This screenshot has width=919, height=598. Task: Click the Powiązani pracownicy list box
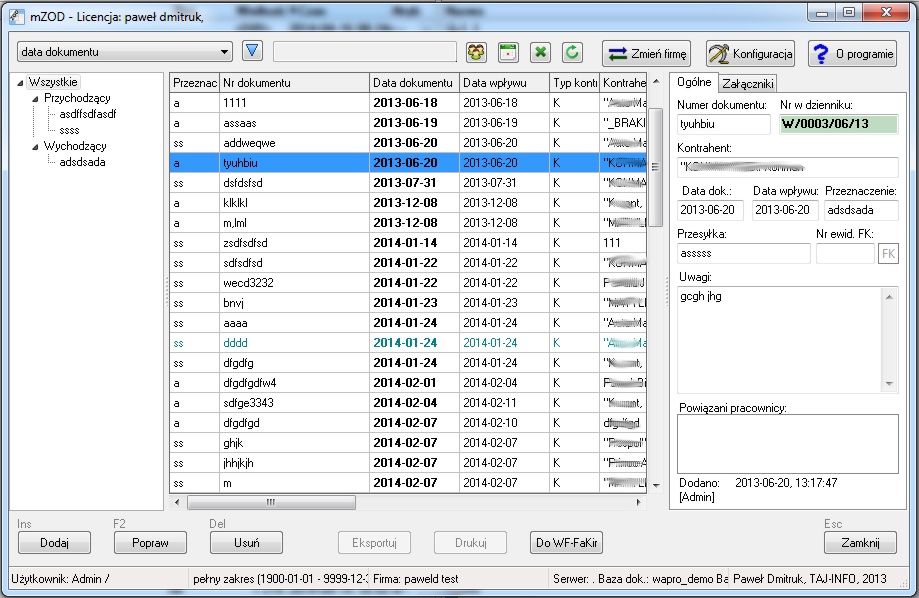(788, 444)
